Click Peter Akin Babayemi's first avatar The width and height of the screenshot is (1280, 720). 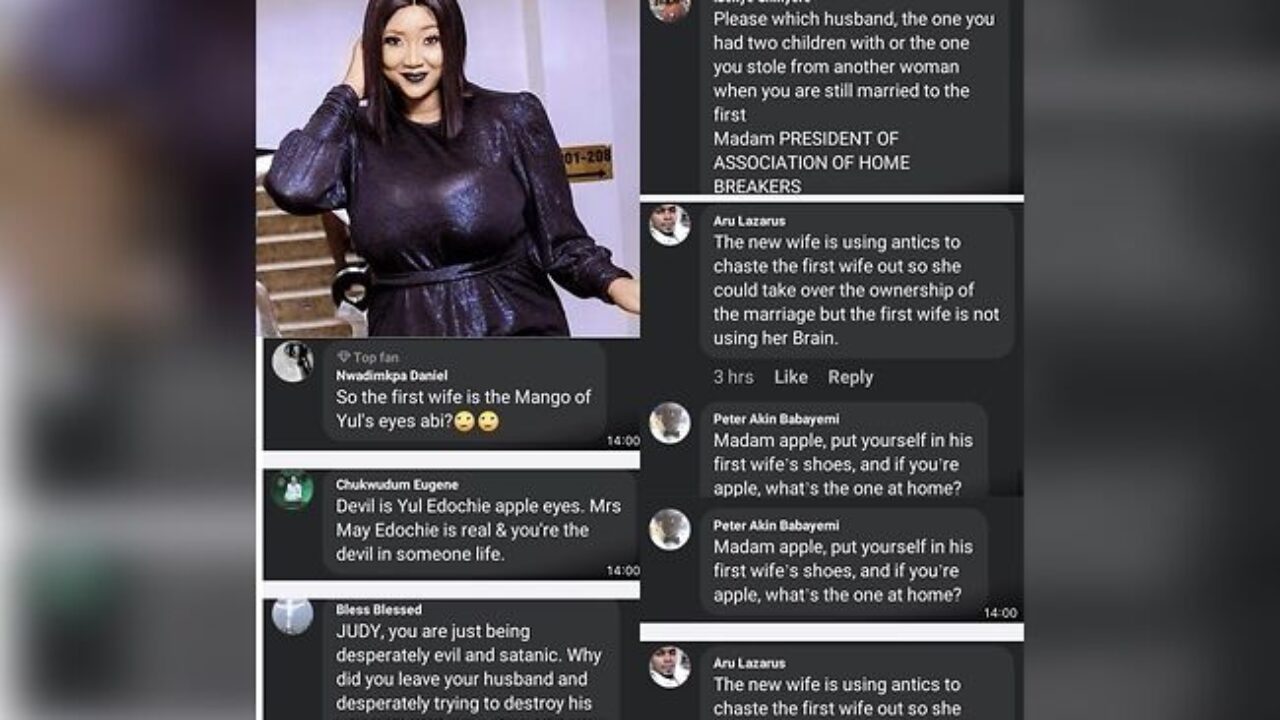point(669,423)
